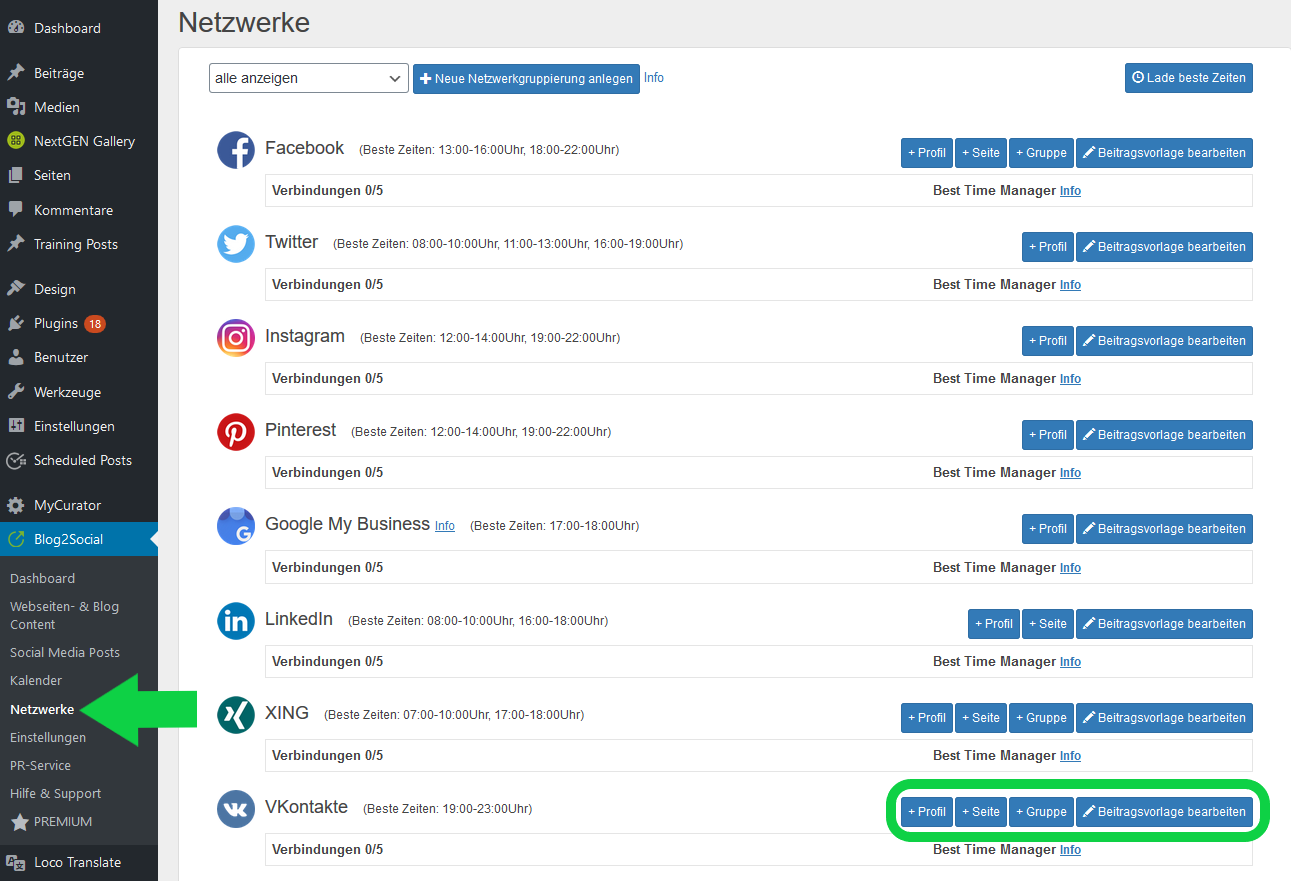
Task: Open the PR-Service submenu item
Action: (x=40, y=765)
